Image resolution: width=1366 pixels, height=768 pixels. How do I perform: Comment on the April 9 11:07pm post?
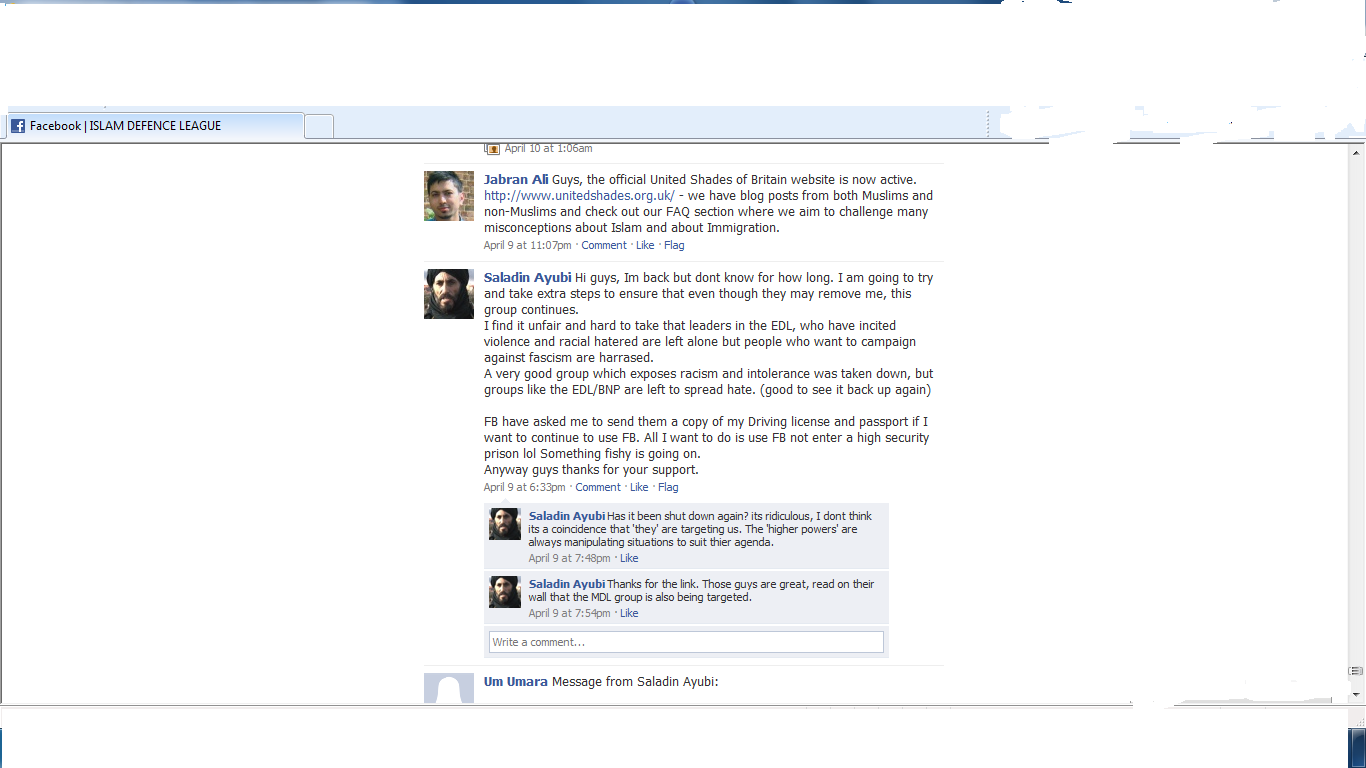coord(604,245)
